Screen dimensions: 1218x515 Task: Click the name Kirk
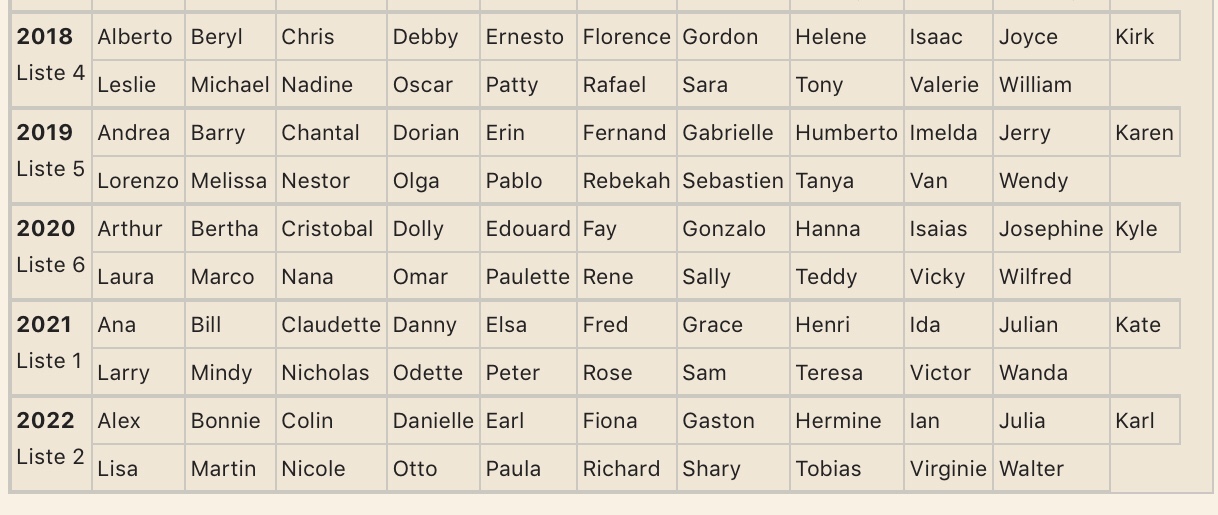(x=1134, y=37)
